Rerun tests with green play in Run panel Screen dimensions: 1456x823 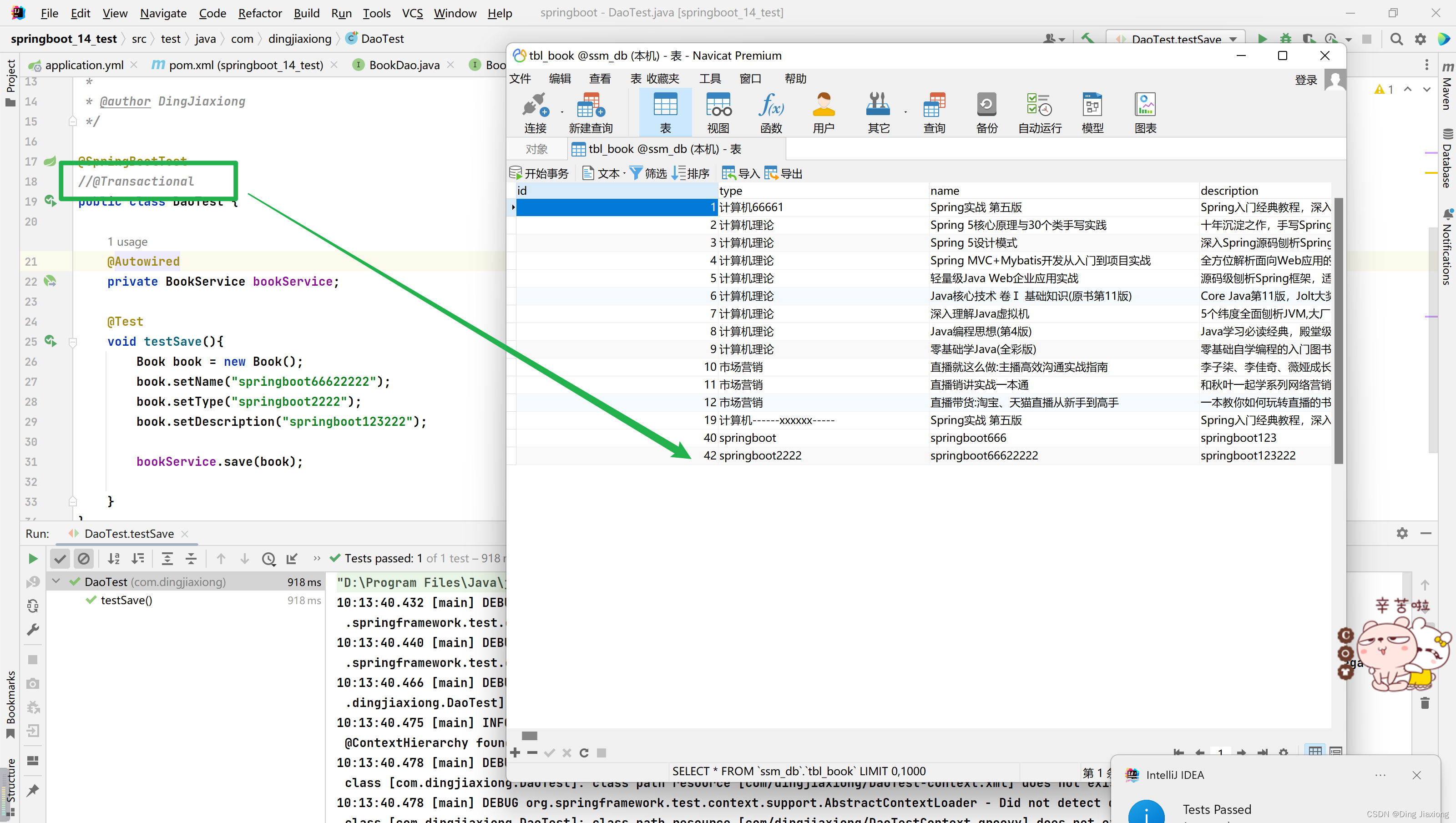33,559
